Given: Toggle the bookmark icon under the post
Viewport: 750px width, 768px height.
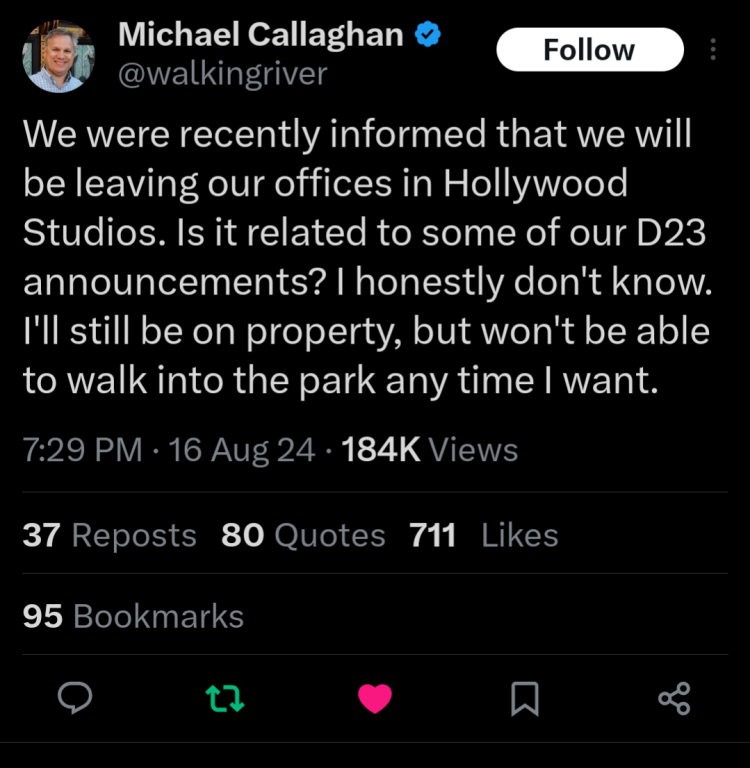Looking at the screenshot, I should point(524,698).
